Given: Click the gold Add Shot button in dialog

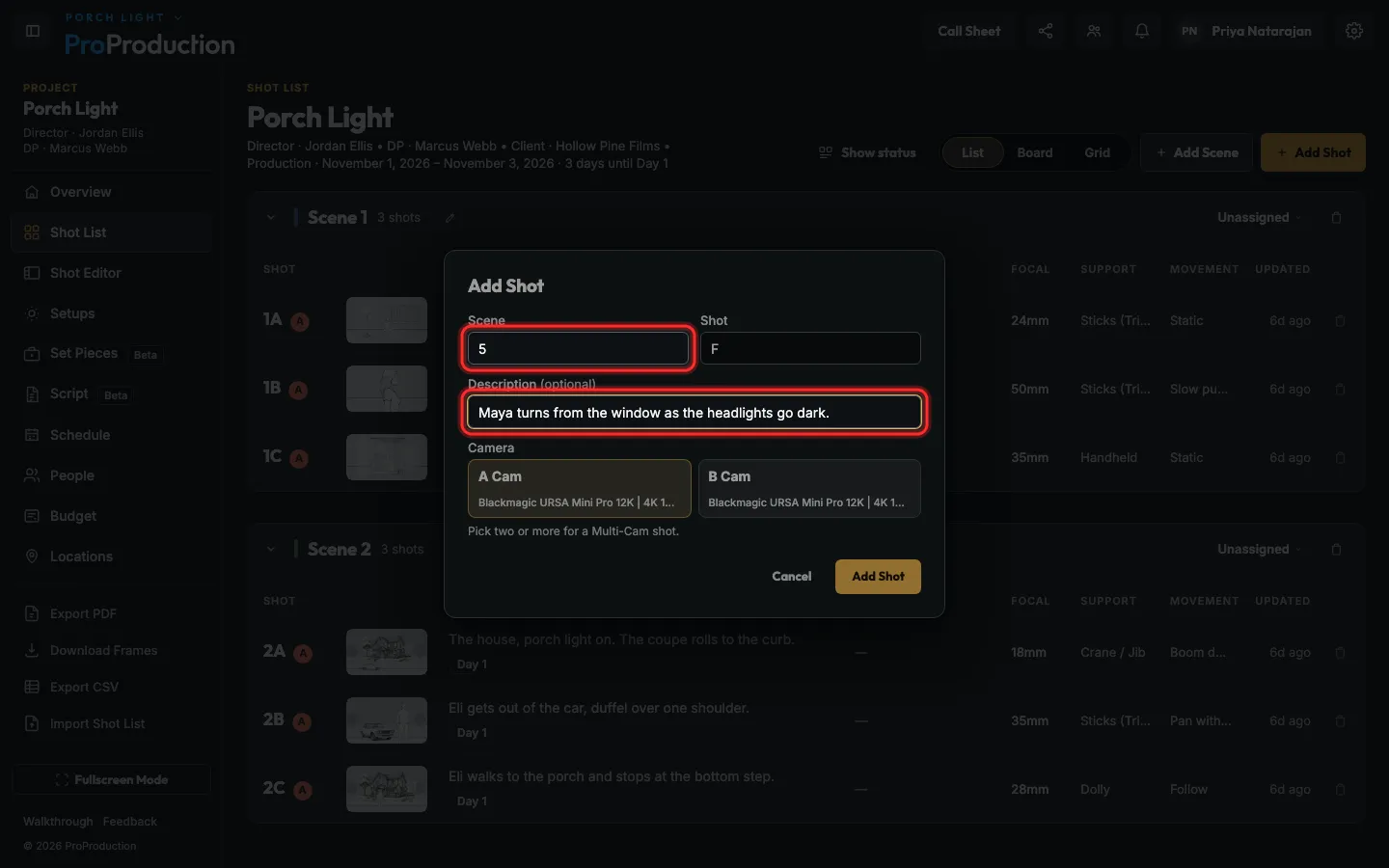Looking at the screenshot, I should (878, 577).
